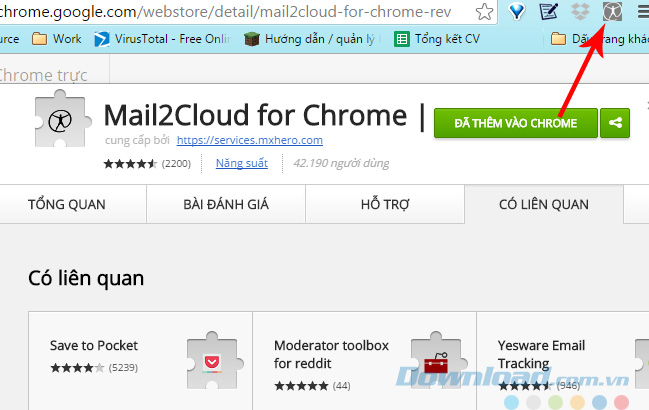This screenshot has height=410, width=649.
Task: Select the CÓ LIÊN QUAN tab
Action: point(543,204)
